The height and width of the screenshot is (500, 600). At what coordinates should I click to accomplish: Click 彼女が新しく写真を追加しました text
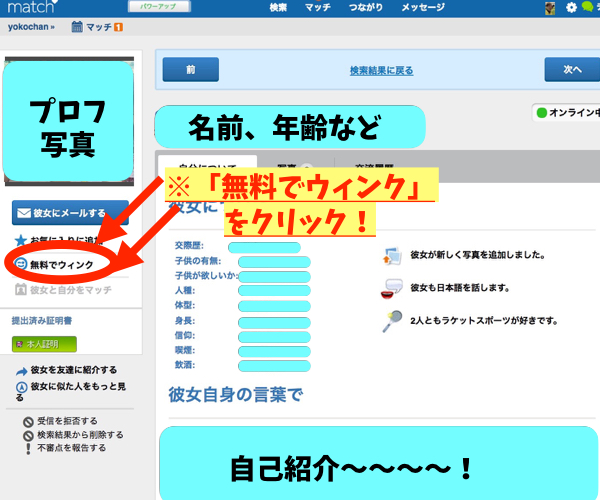click(x=478, y=255)
